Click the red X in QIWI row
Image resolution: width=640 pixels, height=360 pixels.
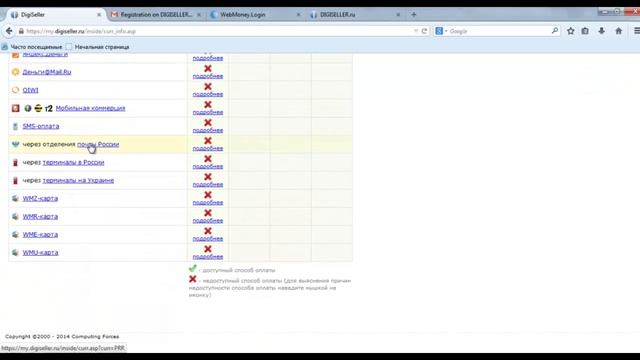208,87
